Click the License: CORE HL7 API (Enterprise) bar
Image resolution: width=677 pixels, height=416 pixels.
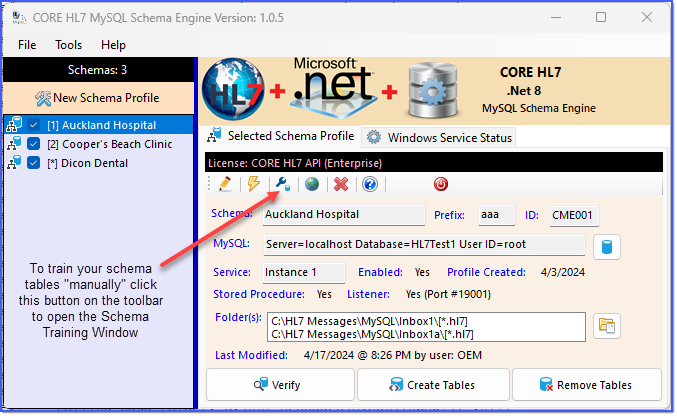(x=433, y=163)
